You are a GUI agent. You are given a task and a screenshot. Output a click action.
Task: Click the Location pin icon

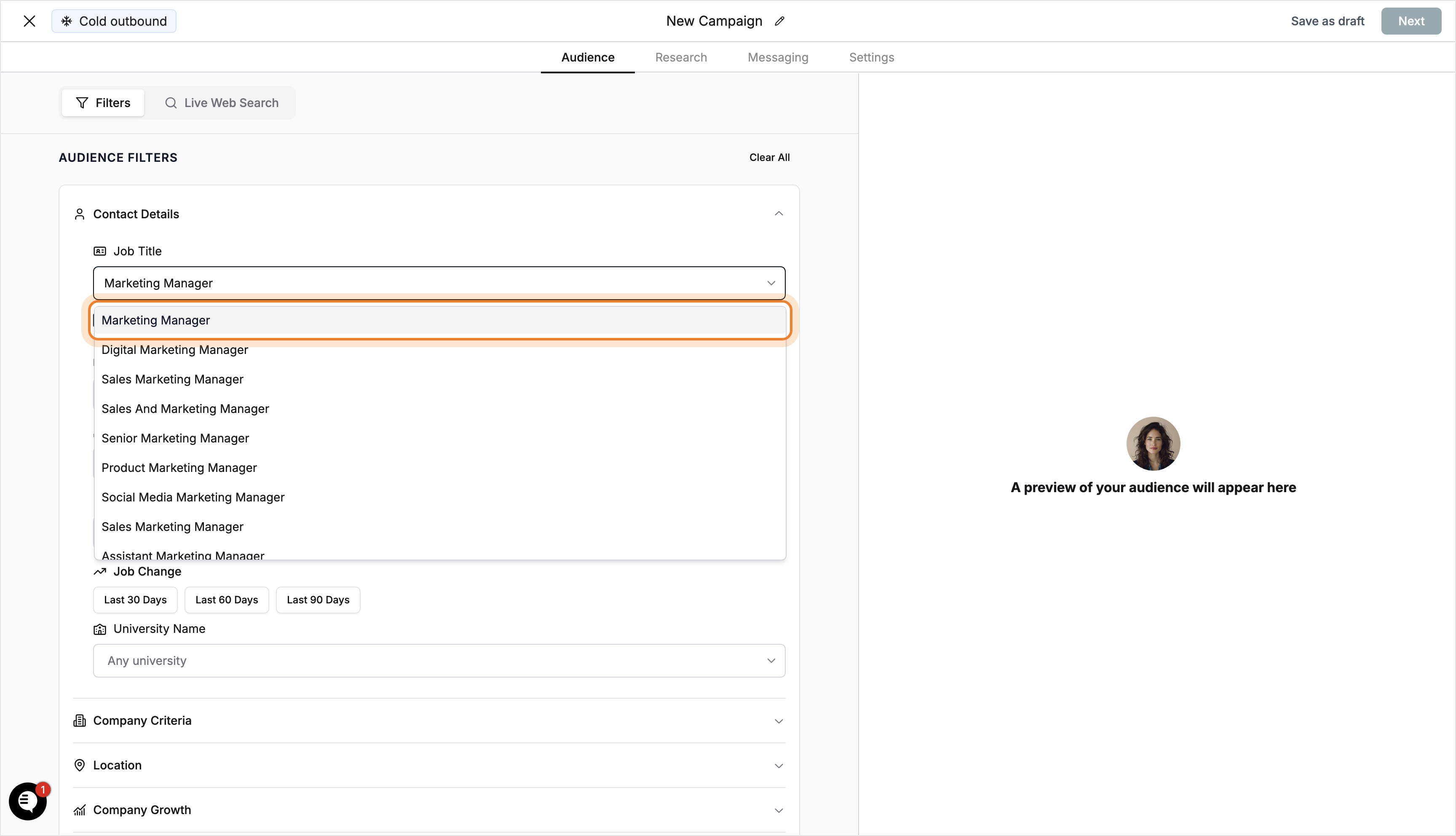click(x=80, y=765)
